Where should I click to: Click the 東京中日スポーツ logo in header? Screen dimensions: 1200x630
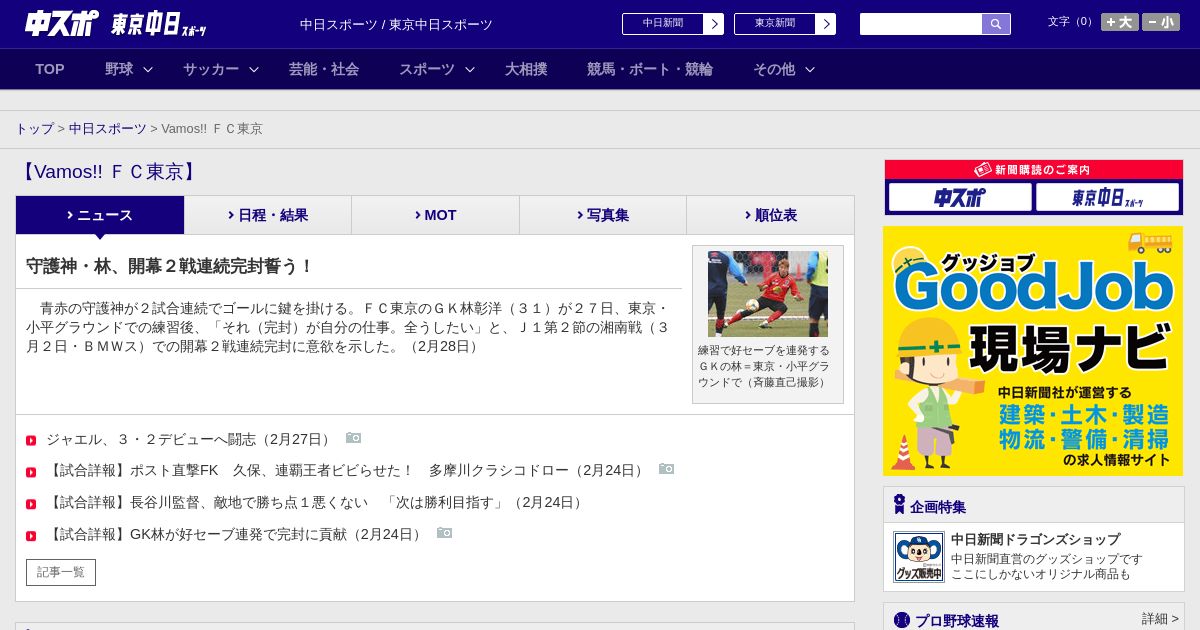(158, 24)
